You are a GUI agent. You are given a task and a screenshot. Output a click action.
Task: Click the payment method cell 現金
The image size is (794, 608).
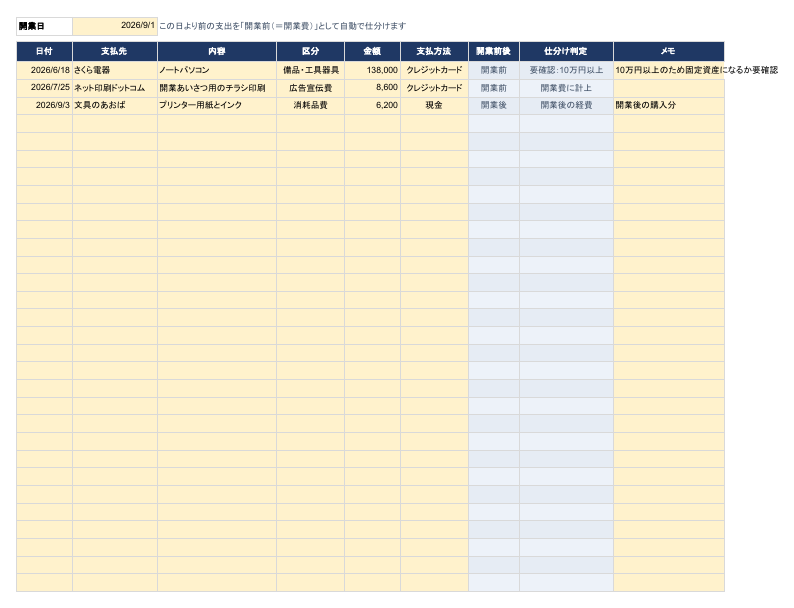coord(434,105)
